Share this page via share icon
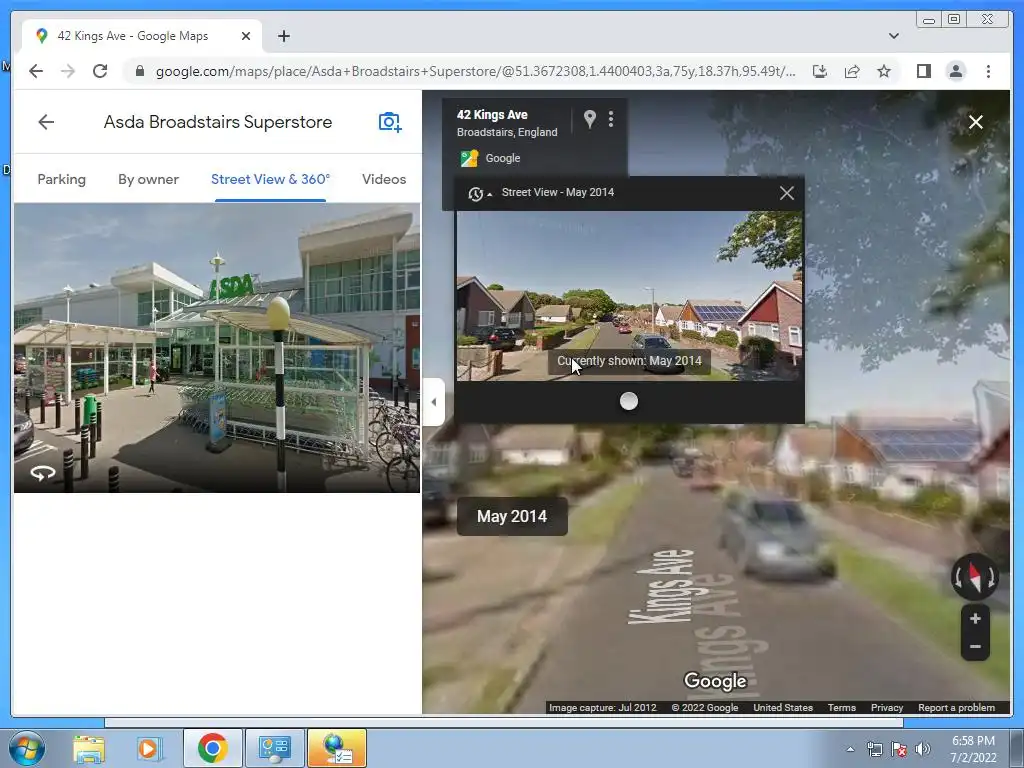 852,71
